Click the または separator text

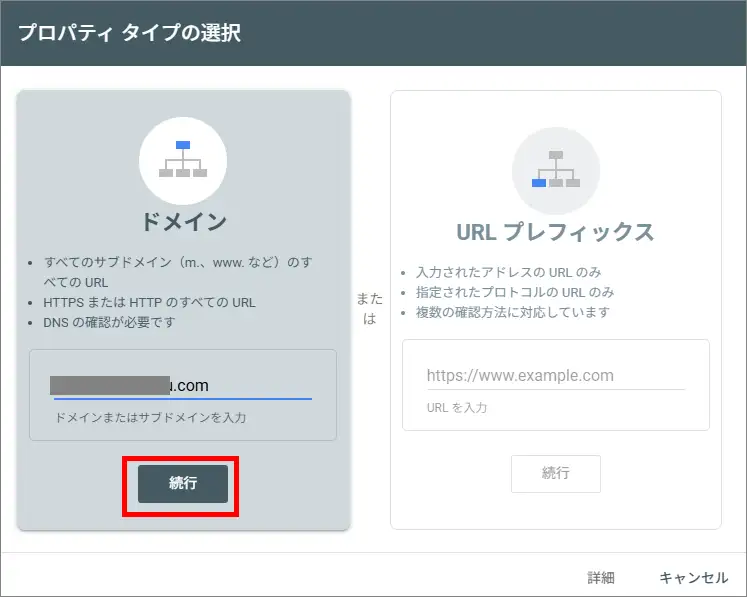pyautogui.click(x=369, y=309)
